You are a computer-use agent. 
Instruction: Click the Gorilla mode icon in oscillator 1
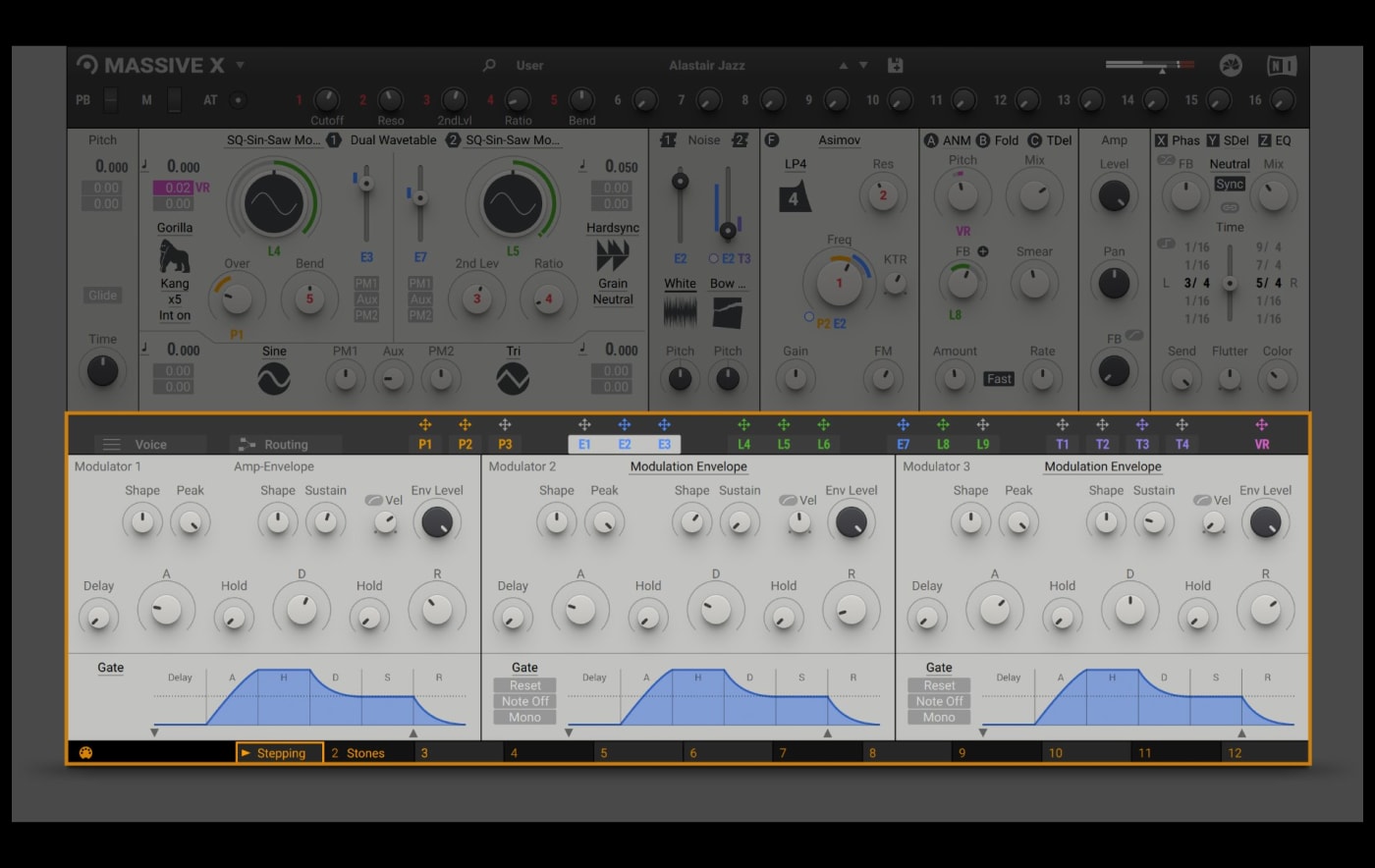coord(175,257)
